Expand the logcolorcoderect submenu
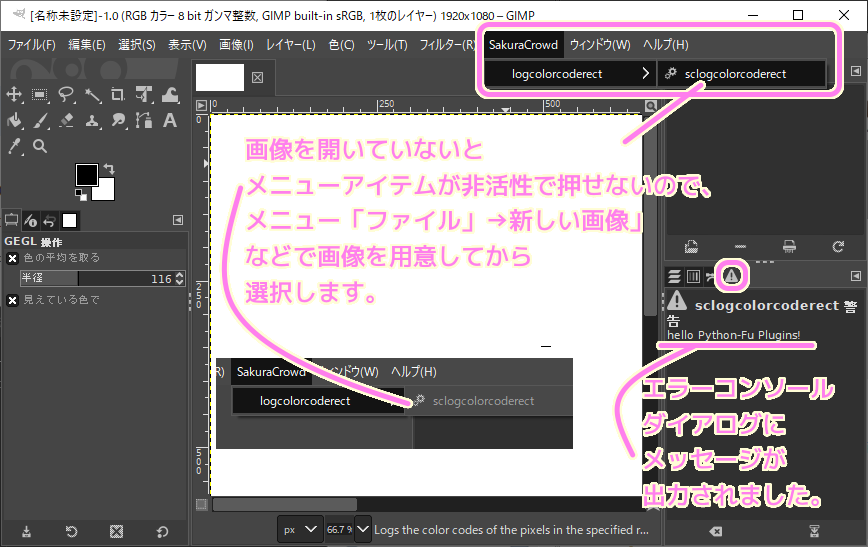Screen dimensions: 868x547 [570, 74]
